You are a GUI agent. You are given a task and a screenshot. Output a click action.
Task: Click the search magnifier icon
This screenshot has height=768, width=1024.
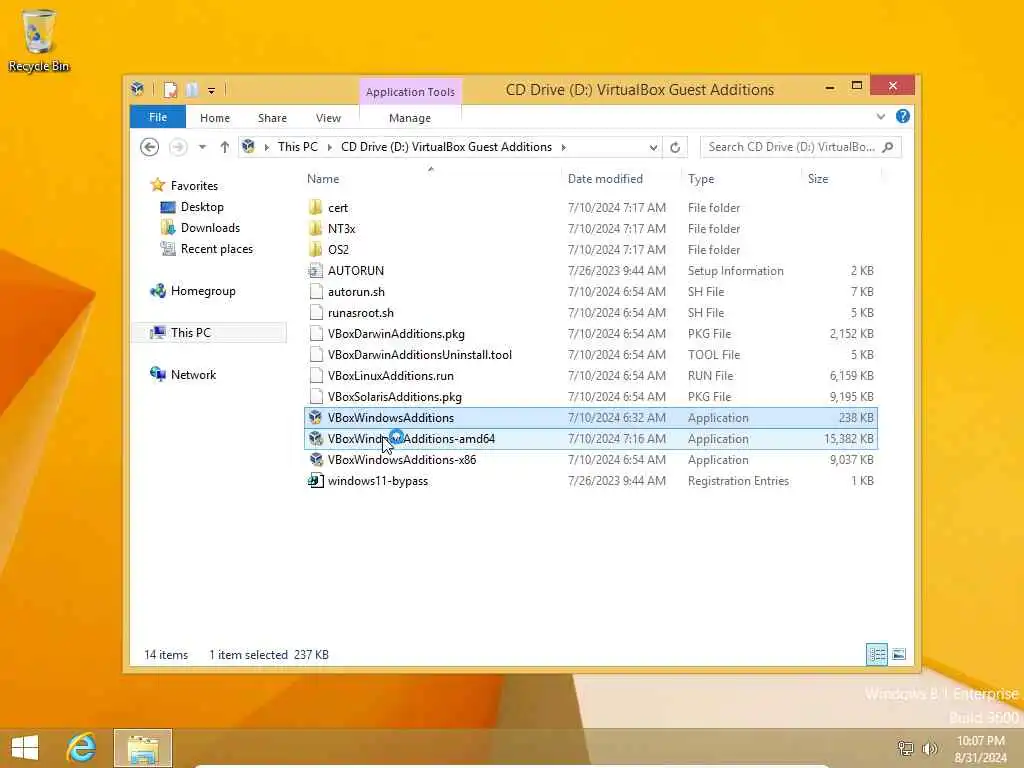(888, 147)
